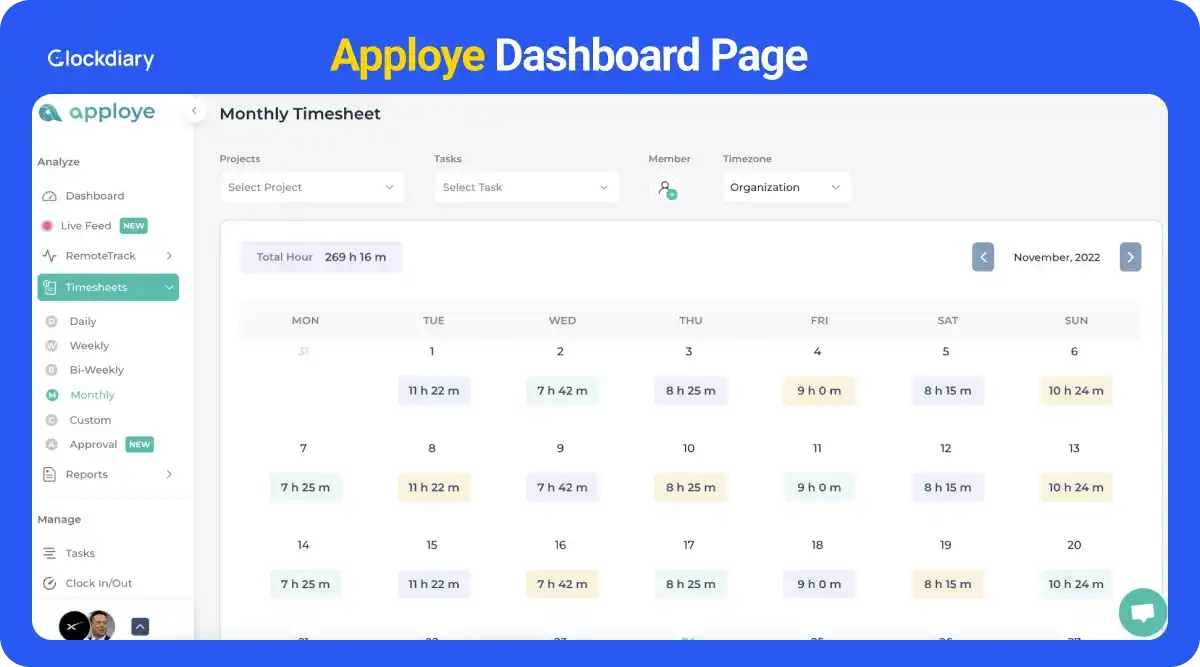Click the Monthly M circle icon
This screenshot has height=667, width=1200.
pyautogui.click(x=52, y=395)
